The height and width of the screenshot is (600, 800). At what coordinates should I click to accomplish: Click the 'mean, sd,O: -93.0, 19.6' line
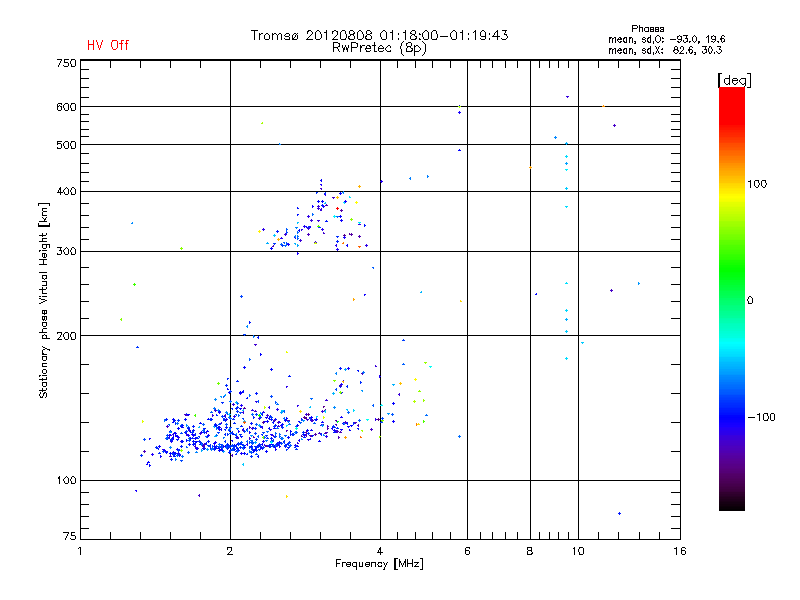(666, 39)
